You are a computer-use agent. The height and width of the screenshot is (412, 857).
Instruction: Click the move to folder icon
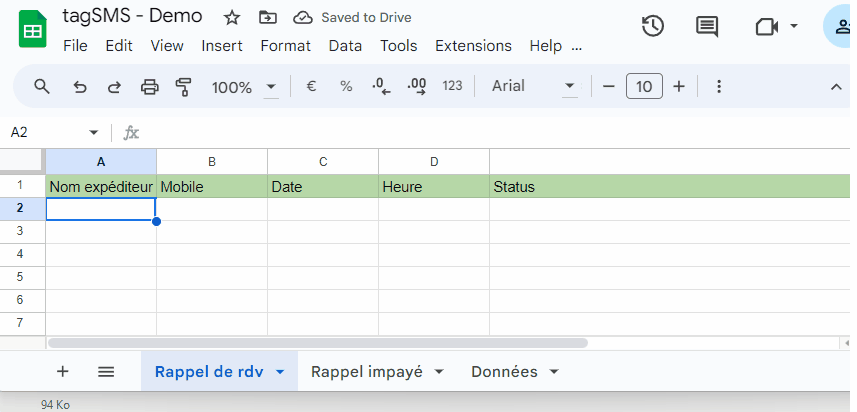(x=267, y=18)
